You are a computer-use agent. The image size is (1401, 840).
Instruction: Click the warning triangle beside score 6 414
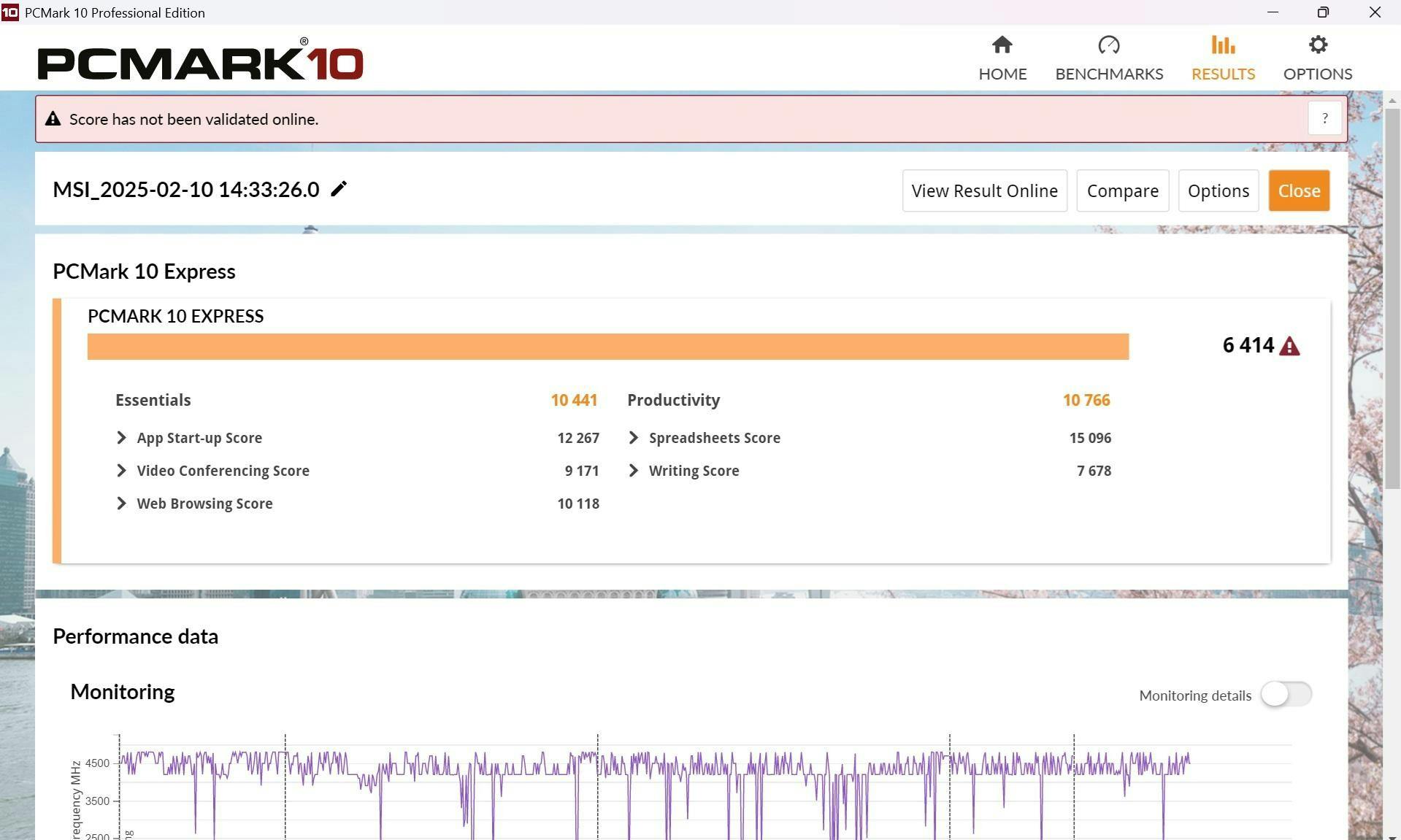1290,346
